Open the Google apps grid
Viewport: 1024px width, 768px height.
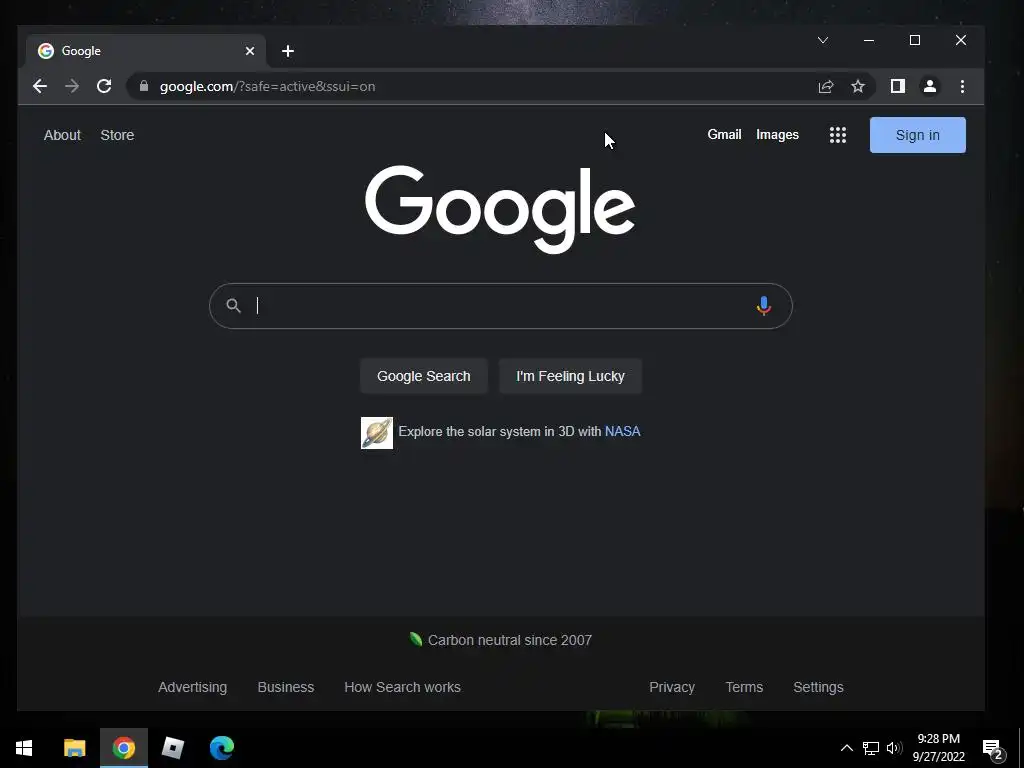point(838,135)
